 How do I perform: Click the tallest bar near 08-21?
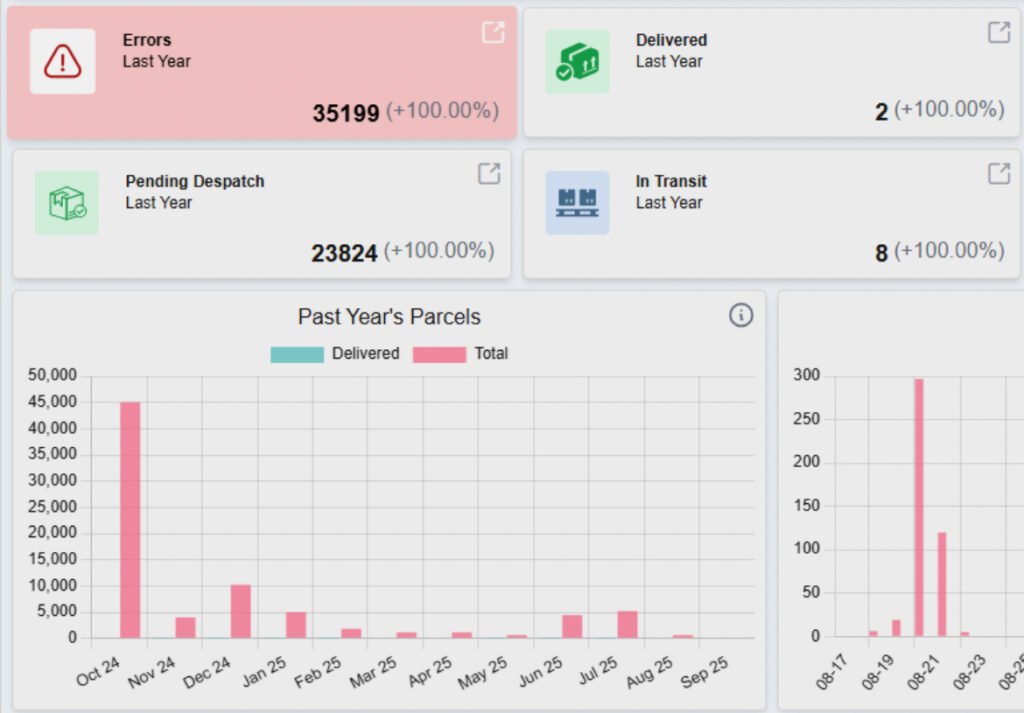918,507
